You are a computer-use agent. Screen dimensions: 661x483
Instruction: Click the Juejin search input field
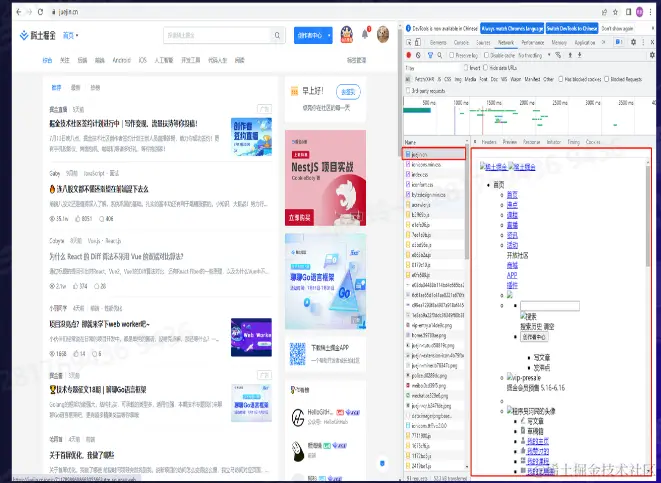click(217, 35)
